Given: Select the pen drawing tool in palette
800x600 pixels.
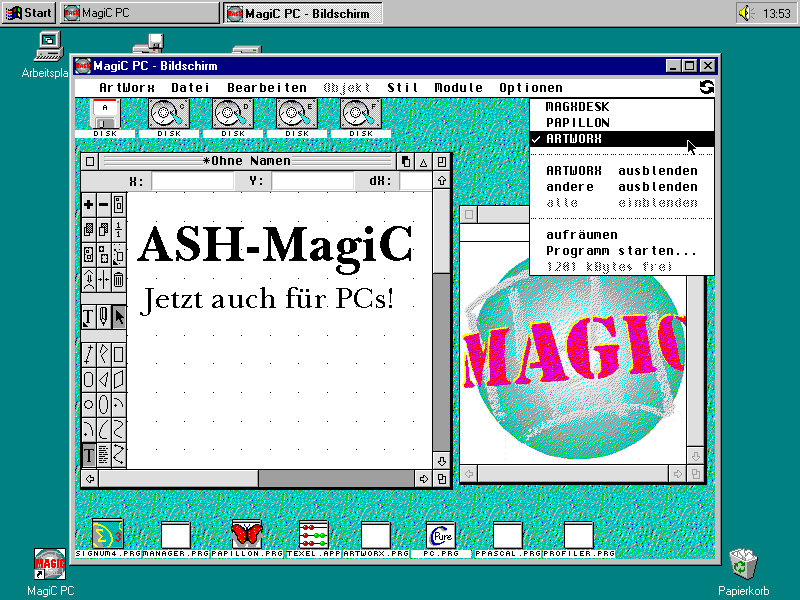Looking at the screenshot, I should tap(104, 317).
